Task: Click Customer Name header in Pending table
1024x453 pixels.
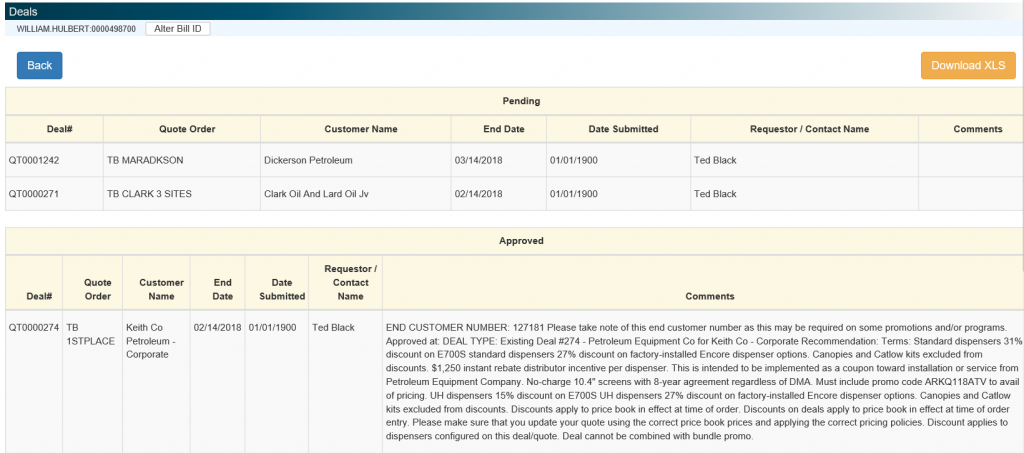Action: pos(360,129)
